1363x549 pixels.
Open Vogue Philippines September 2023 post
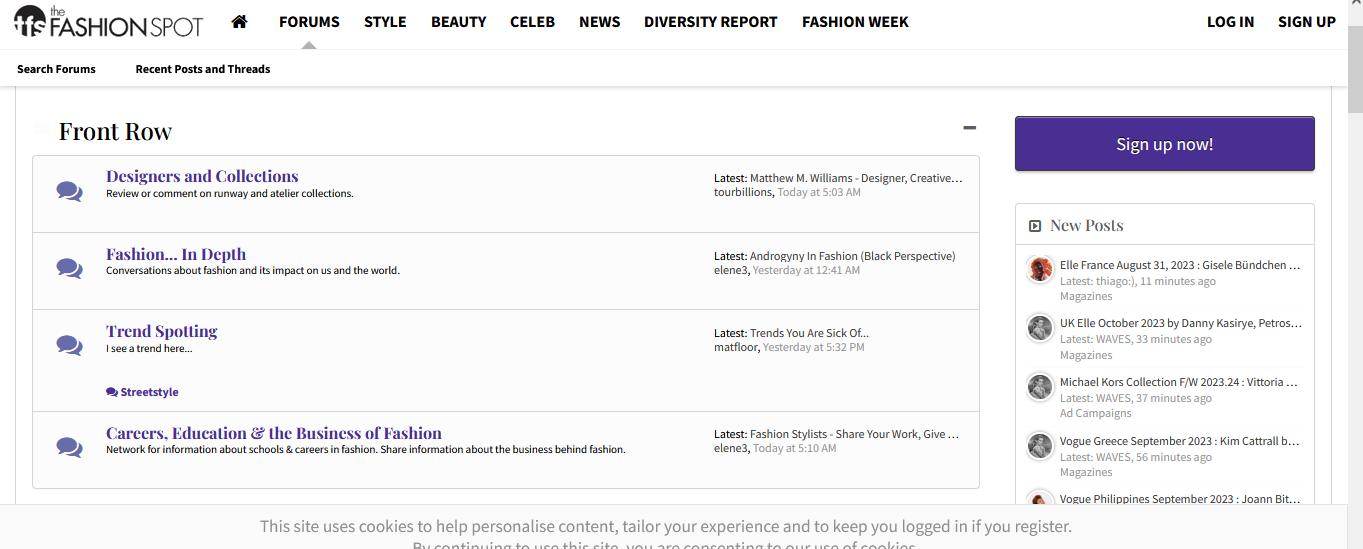coord(1180,499)
